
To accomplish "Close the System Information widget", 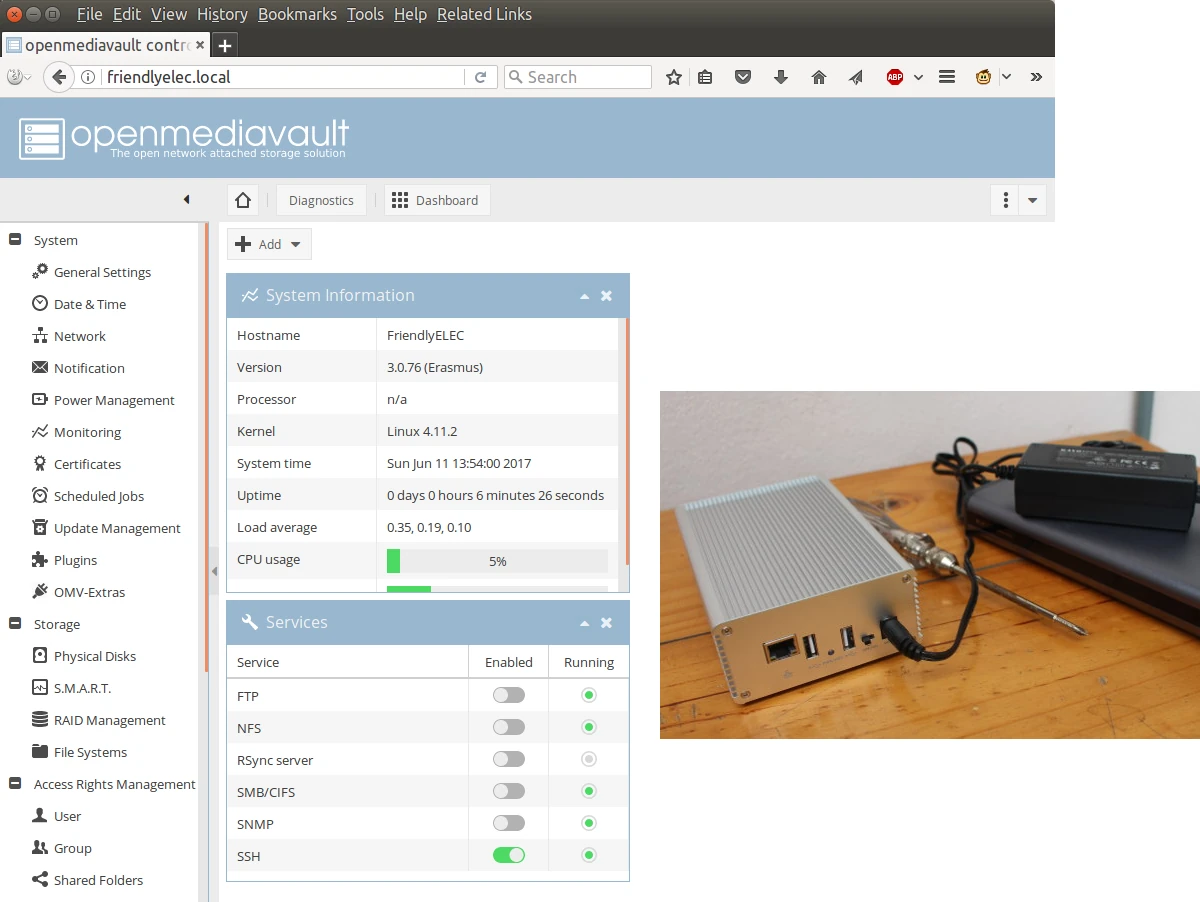I will coord(606,296).
